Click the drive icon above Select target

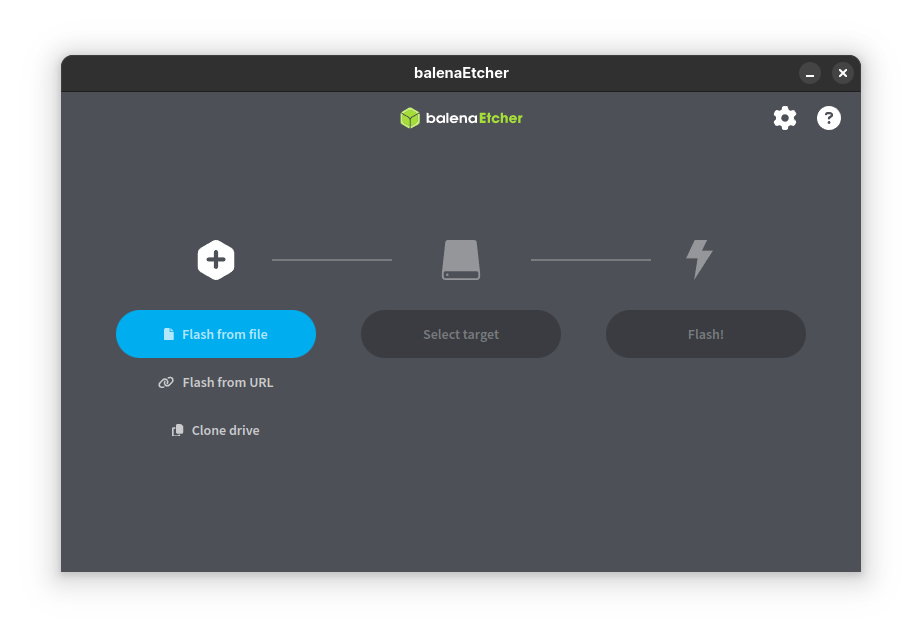[461, 260]
